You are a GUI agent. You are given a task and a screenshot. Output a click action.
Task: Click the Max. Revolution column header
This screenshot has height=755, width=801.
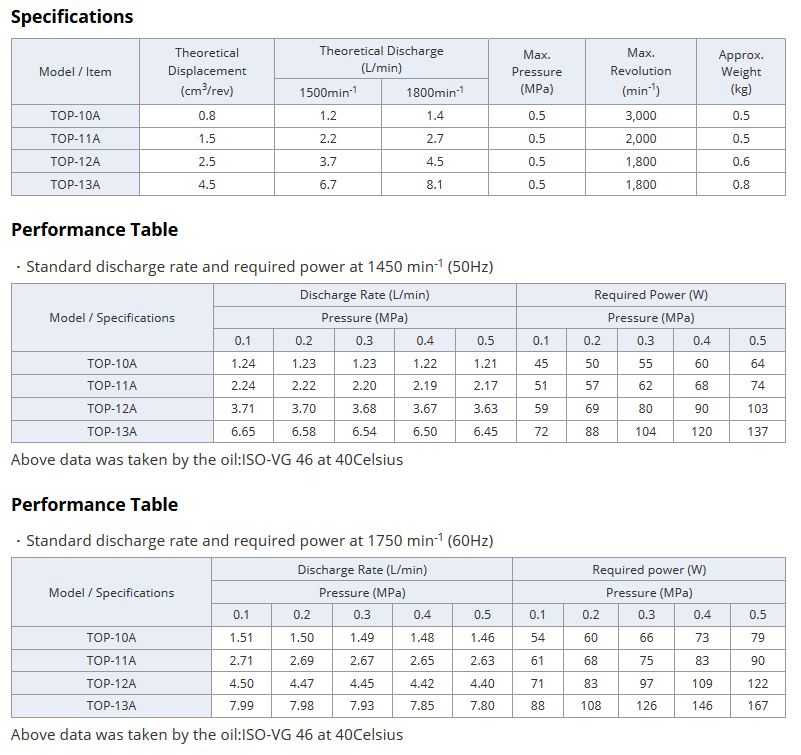point(641,72)
